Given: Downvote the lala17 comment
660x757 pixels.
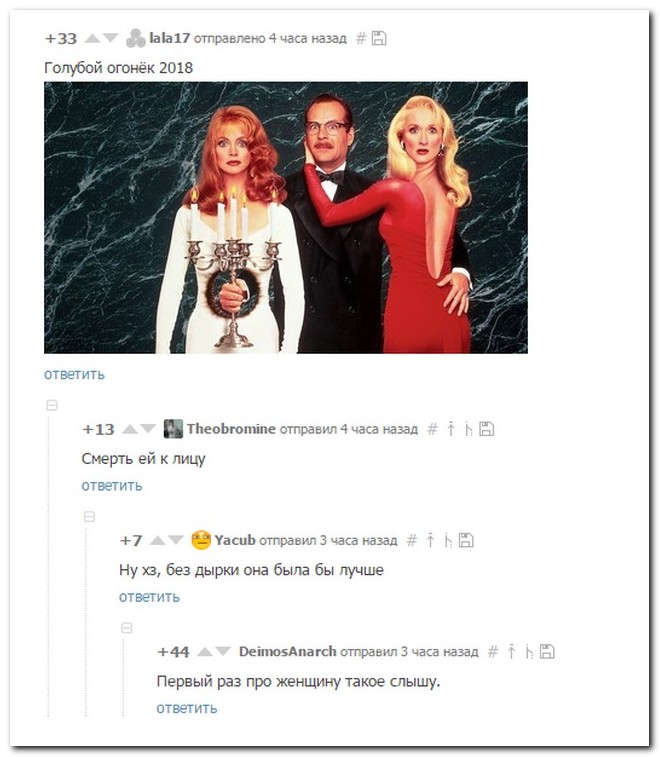Looking at the screenshot, I should (x=111, y=38).
